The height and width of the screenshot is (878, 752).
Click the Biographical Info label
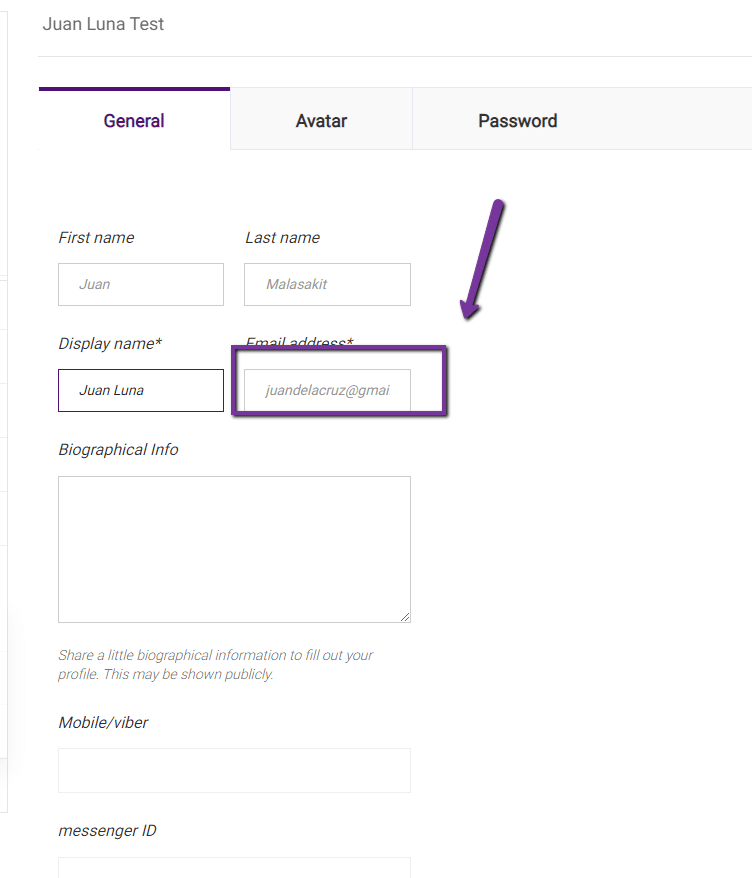pos(118,450)
